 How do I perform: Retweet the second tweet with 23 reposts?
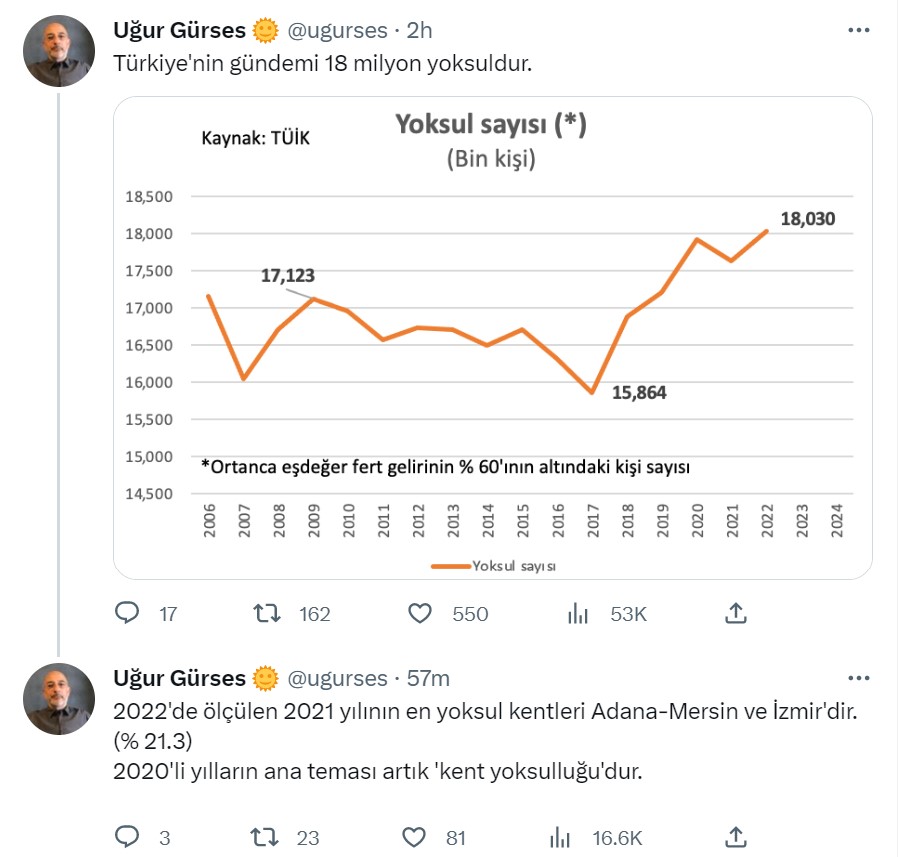pos(268,837)
